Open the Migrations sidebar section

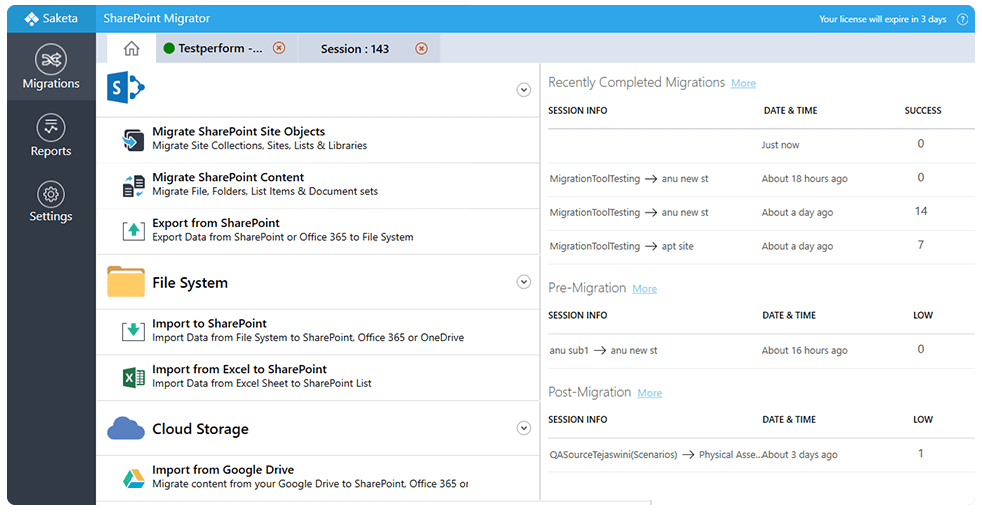click(51, 67)
